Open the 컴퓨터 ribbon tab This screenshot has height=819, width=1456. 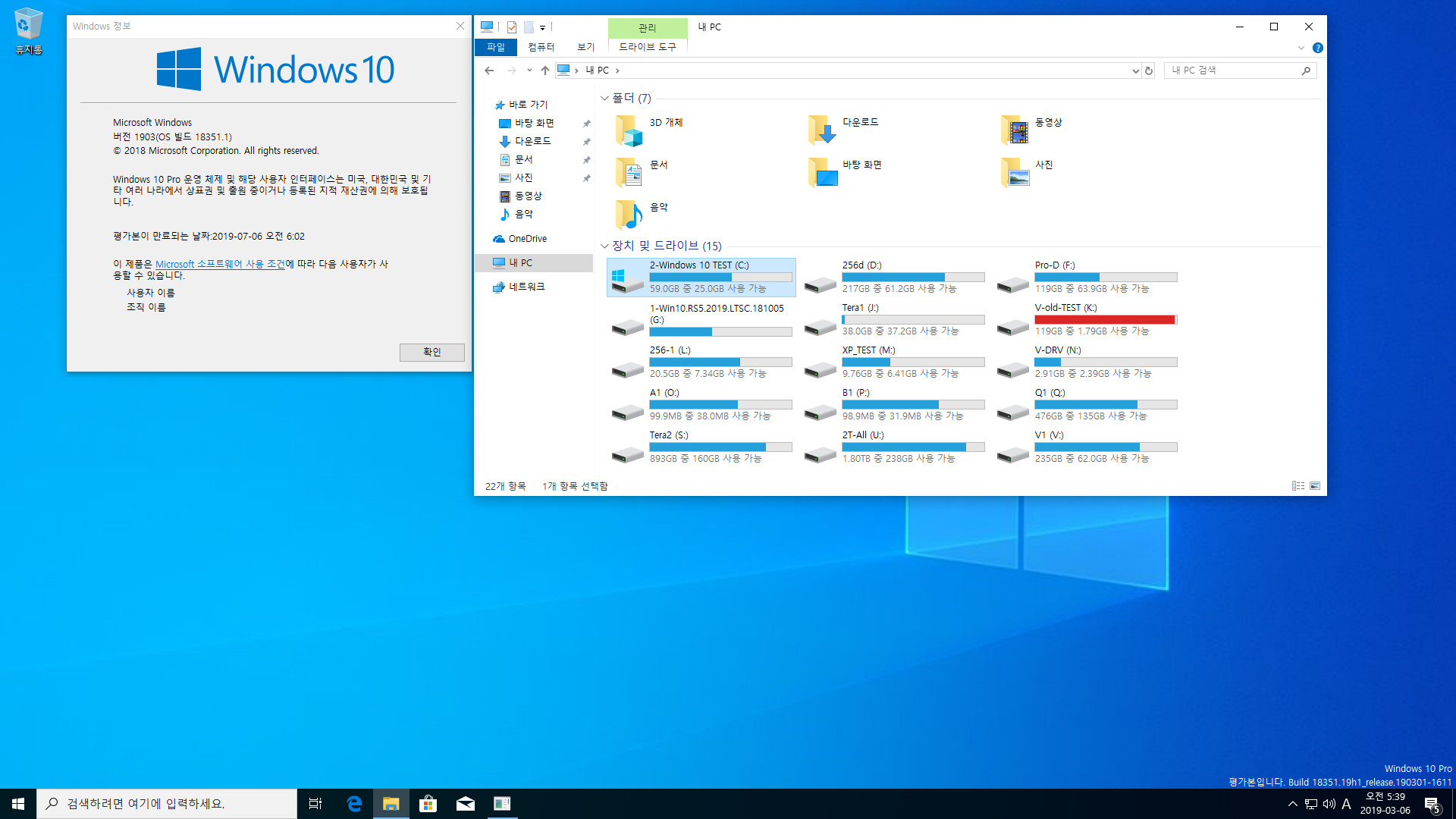click(x=541, y=47)
